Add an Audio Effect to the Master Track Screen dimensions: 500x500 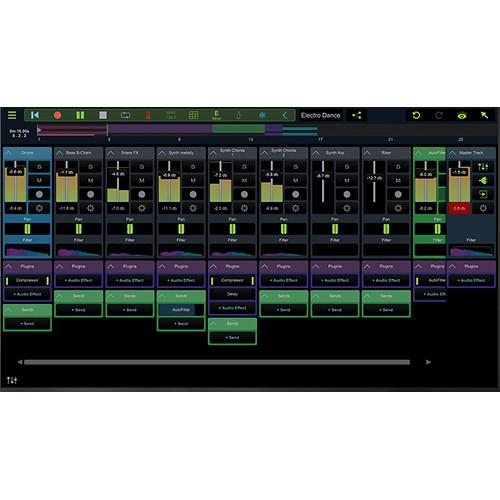pos(471,280)
